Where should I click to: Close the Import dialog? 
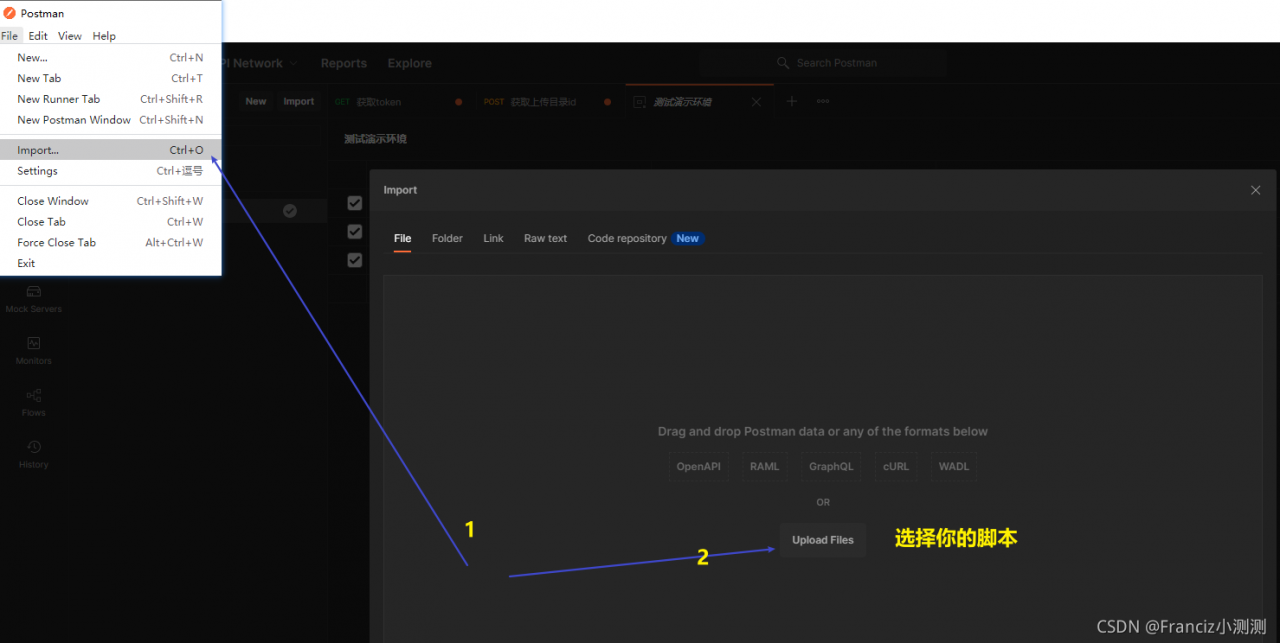tap(1256, 190)
